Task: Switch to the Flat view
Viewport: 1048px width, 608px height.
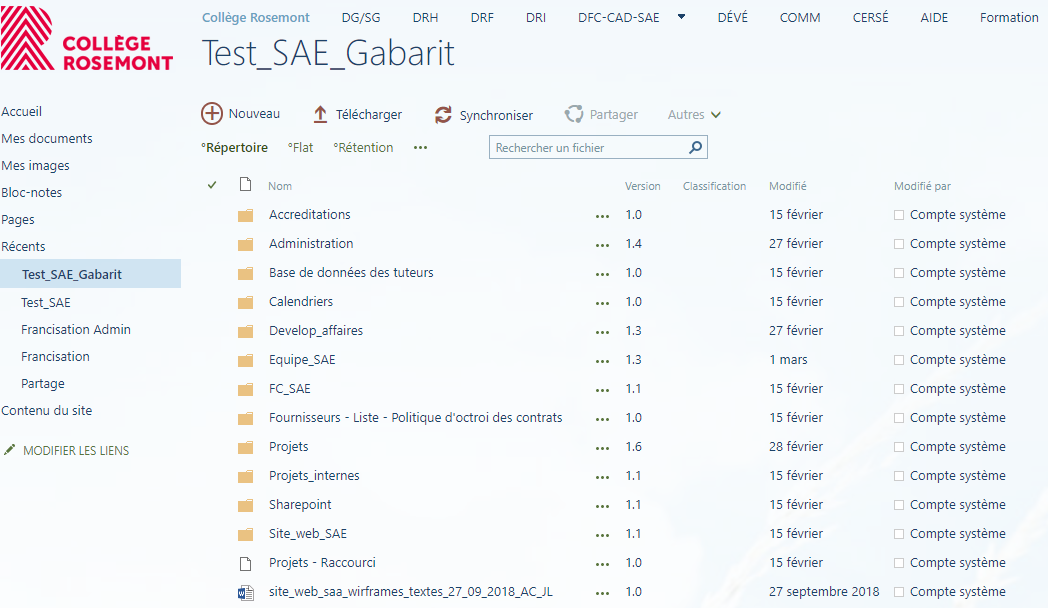Action: [x=301, y=148]
